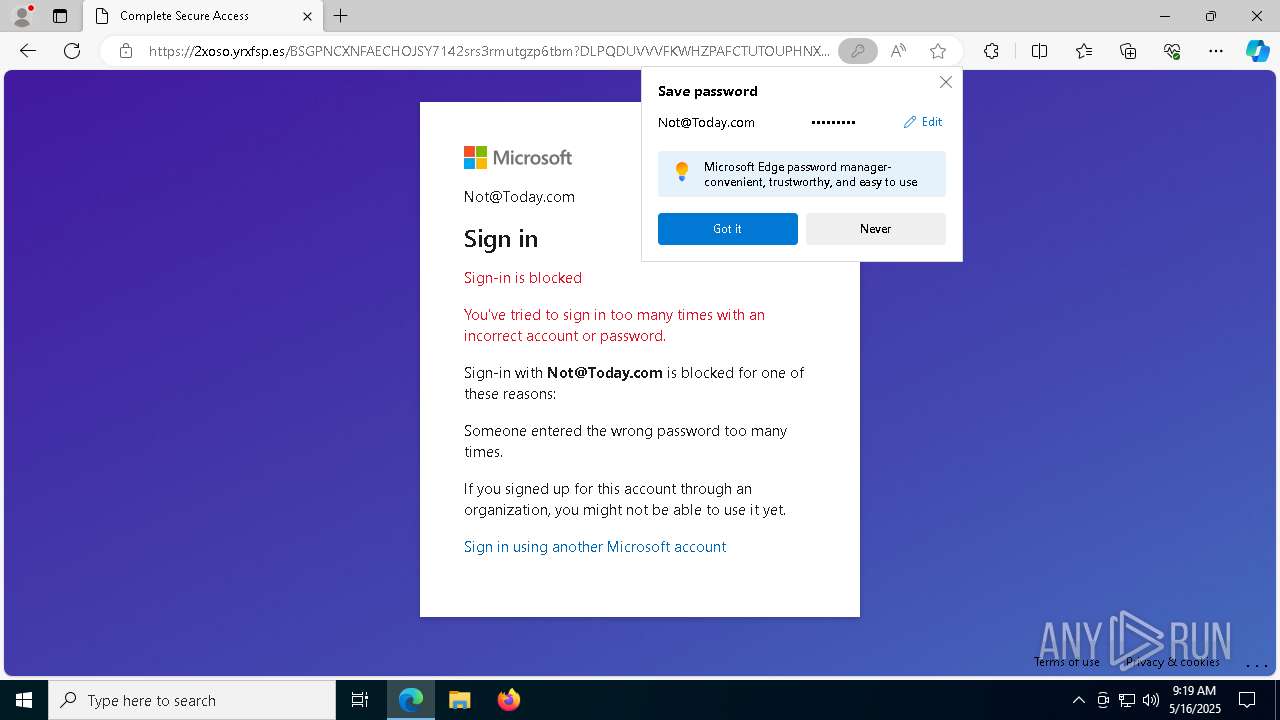Screen dimensions: 1280x720
Task: Open File Explorer from taskbar
Action: [459, 700]
